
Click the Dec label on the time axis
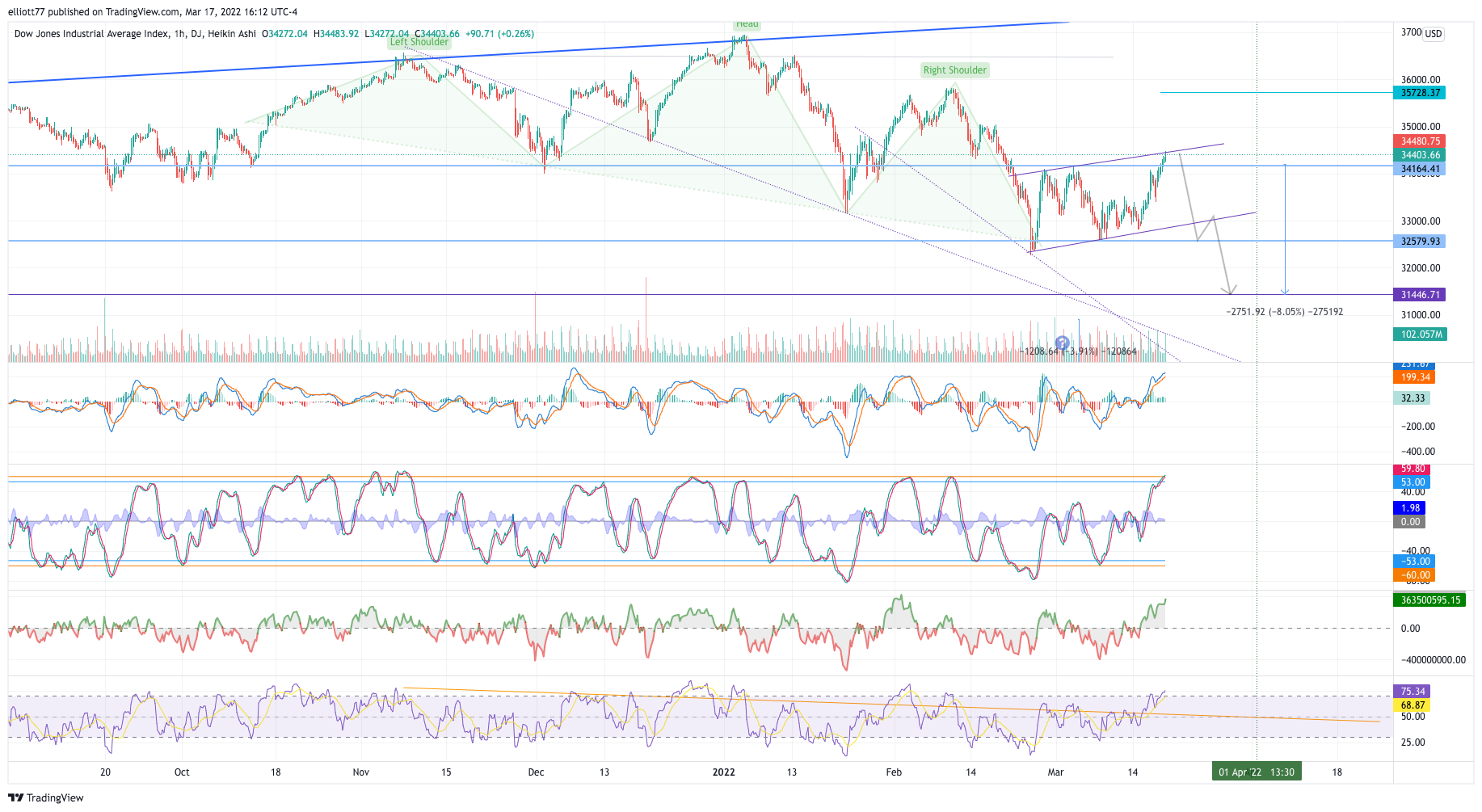(536, 772)
